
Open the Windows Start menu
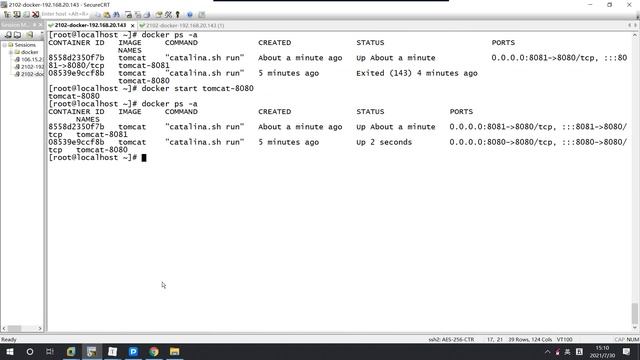tap(10, 352)
